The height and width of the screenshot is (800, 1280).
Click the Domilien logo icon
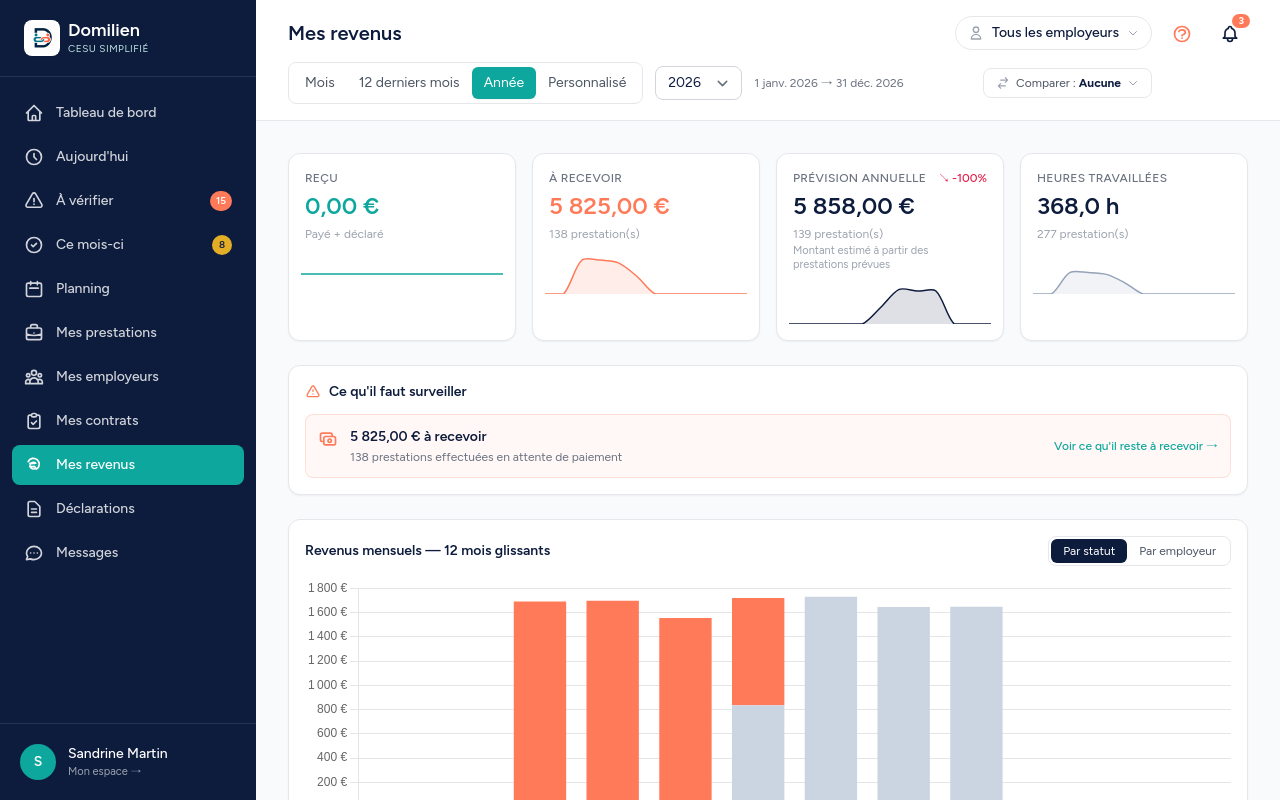pyautogui.click(x=42, y=38)
